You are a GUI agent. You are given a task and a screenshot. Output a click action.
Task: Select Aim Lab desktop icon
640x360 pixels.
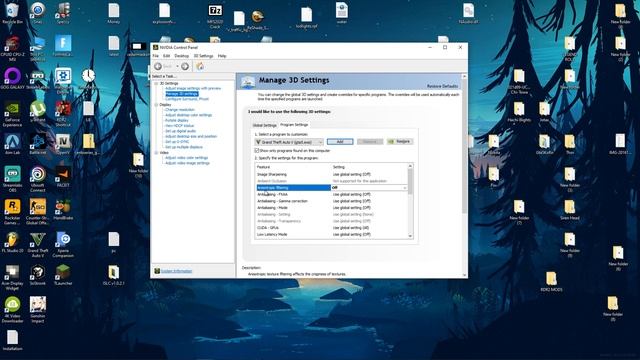point(12,144)
